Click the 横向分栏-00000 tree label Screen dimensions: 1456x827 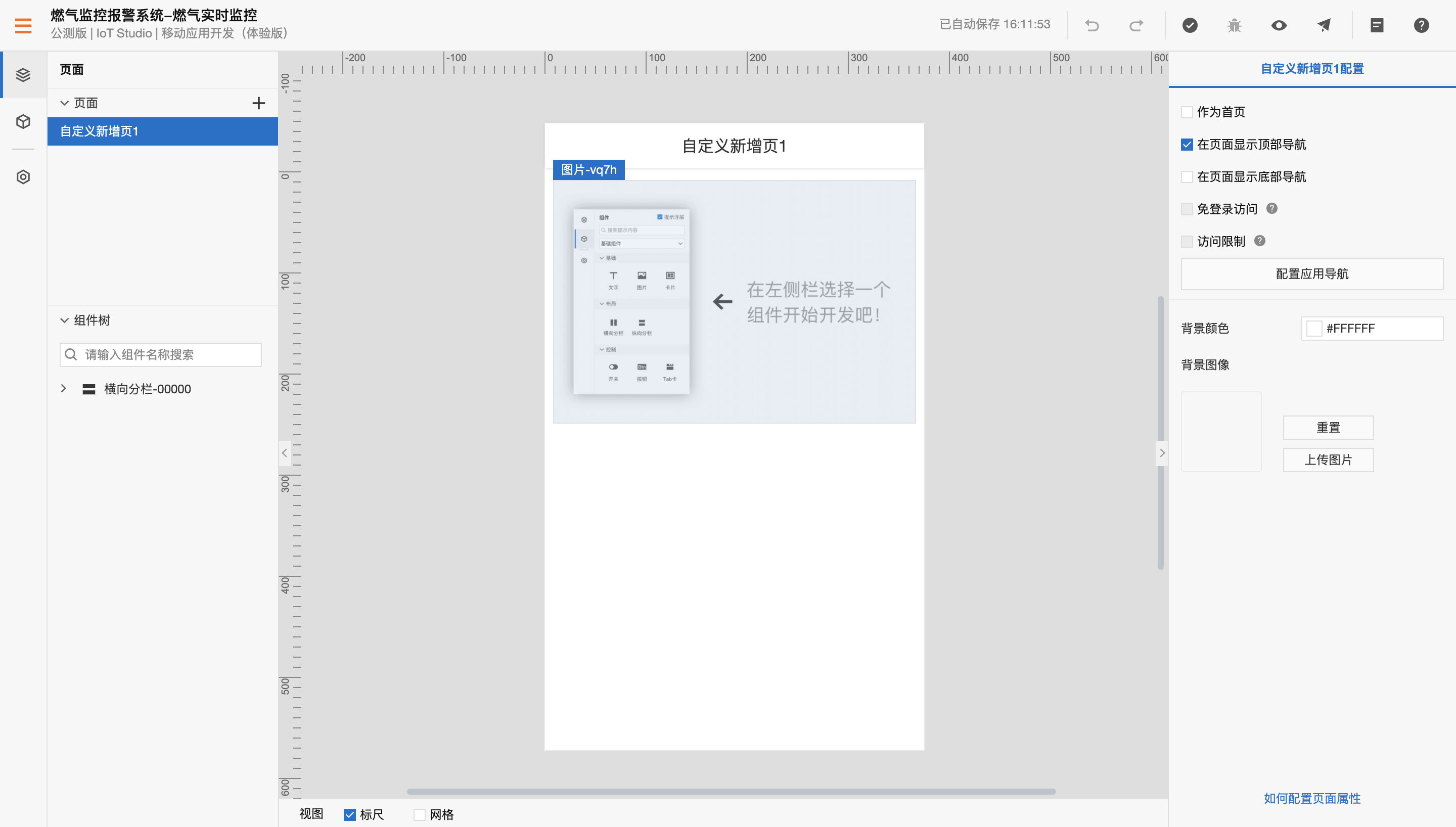coord(148,389)
